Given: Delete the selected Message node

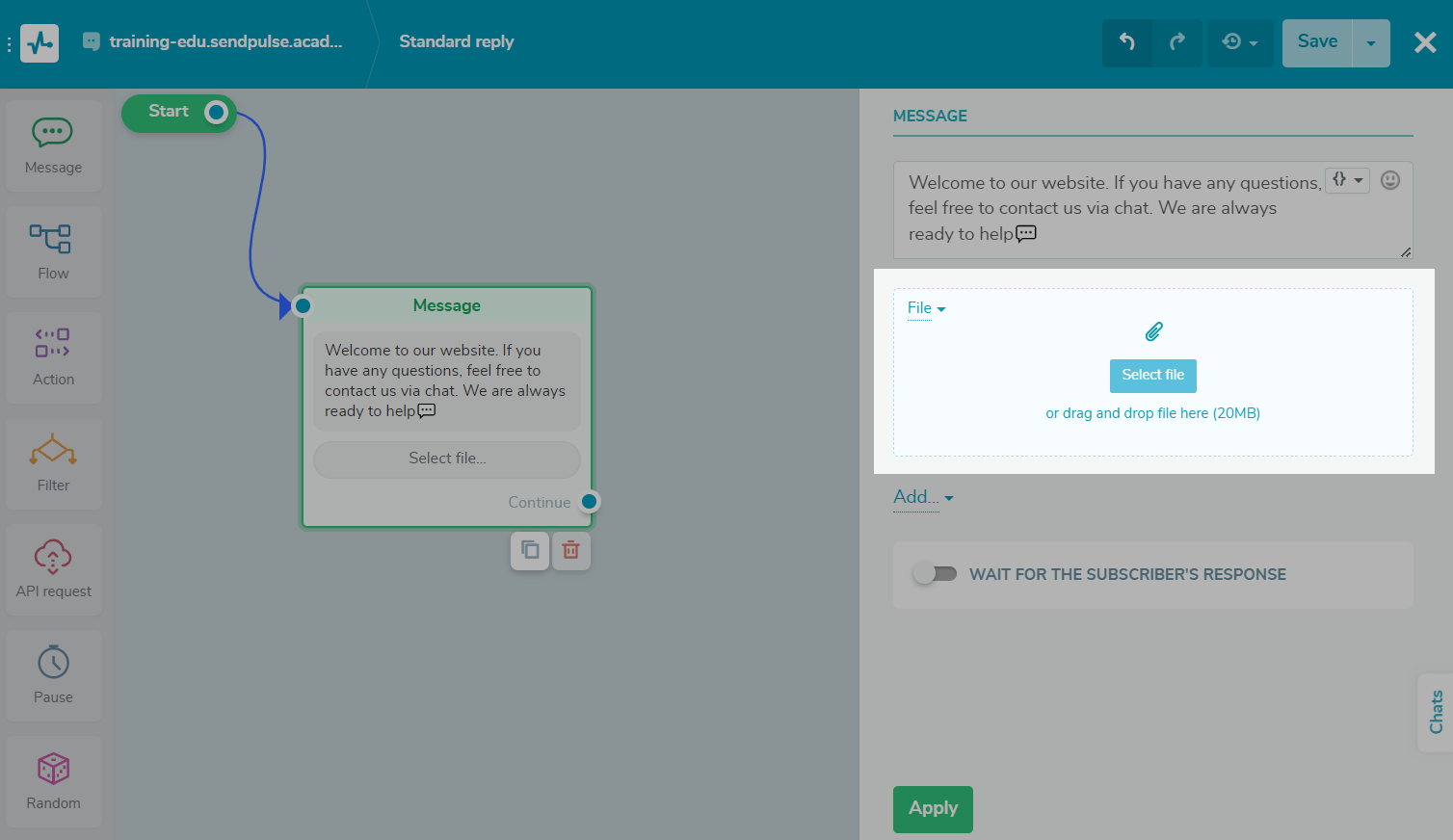Looking at the screenshot, I should pos(570,550).
